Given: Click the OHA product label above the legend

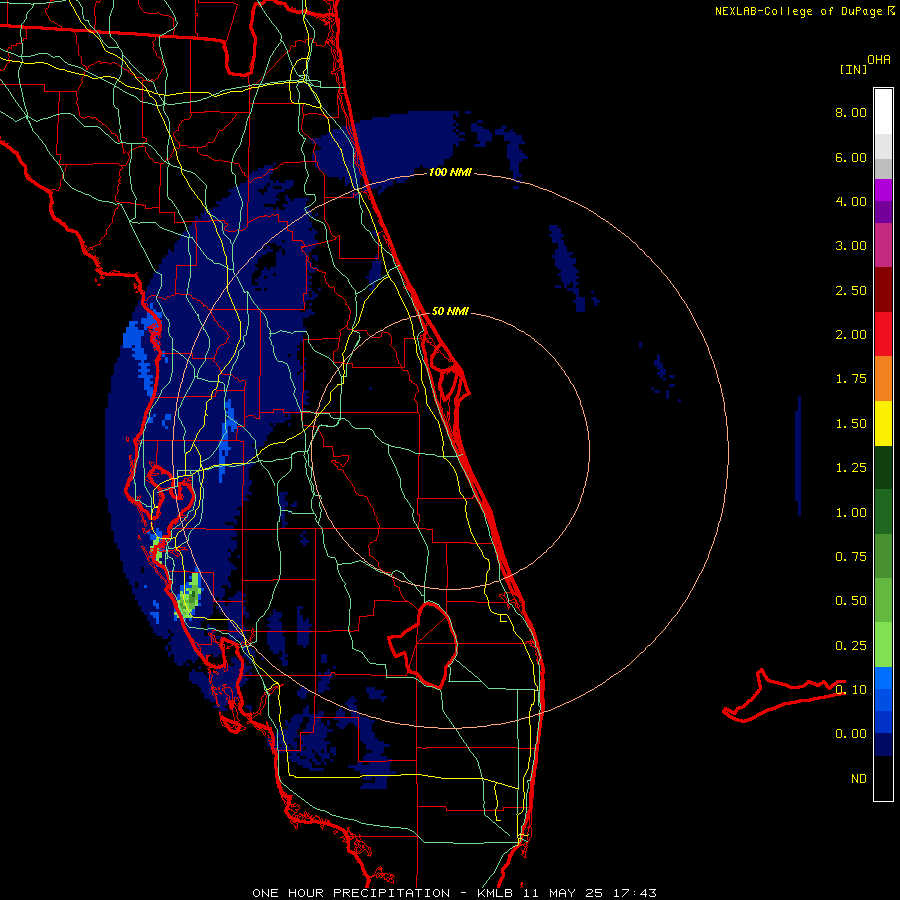Looking at the screenshot, I should (879, 60).
